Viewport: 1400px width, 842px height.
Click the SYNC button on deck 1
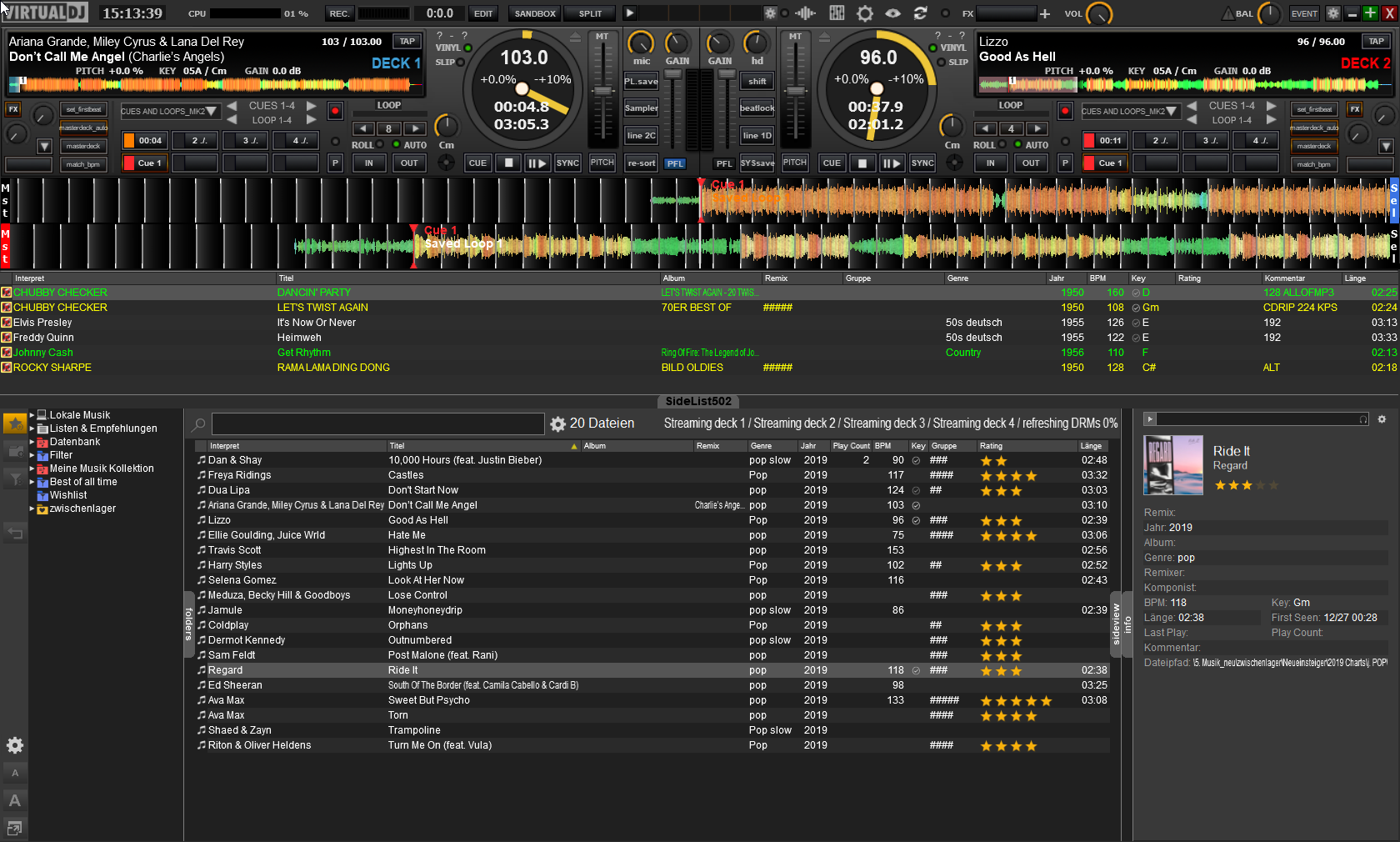(567, 163)
